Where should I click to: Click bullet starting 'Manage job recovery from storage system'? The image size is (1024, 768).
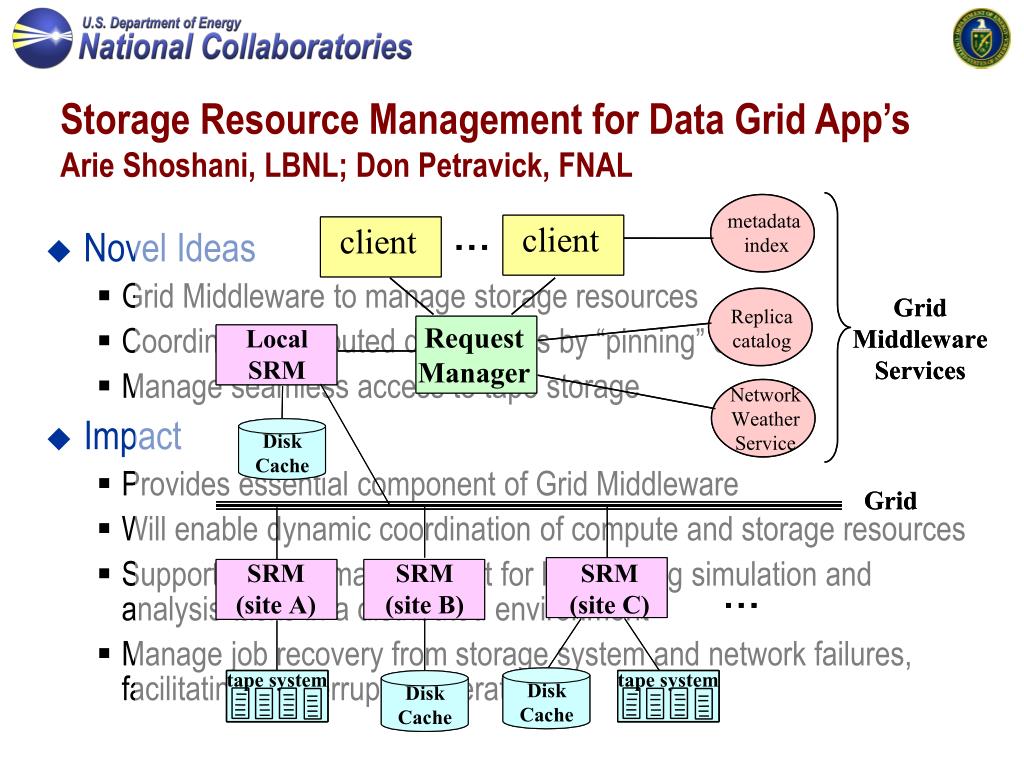tap(516, 671)
